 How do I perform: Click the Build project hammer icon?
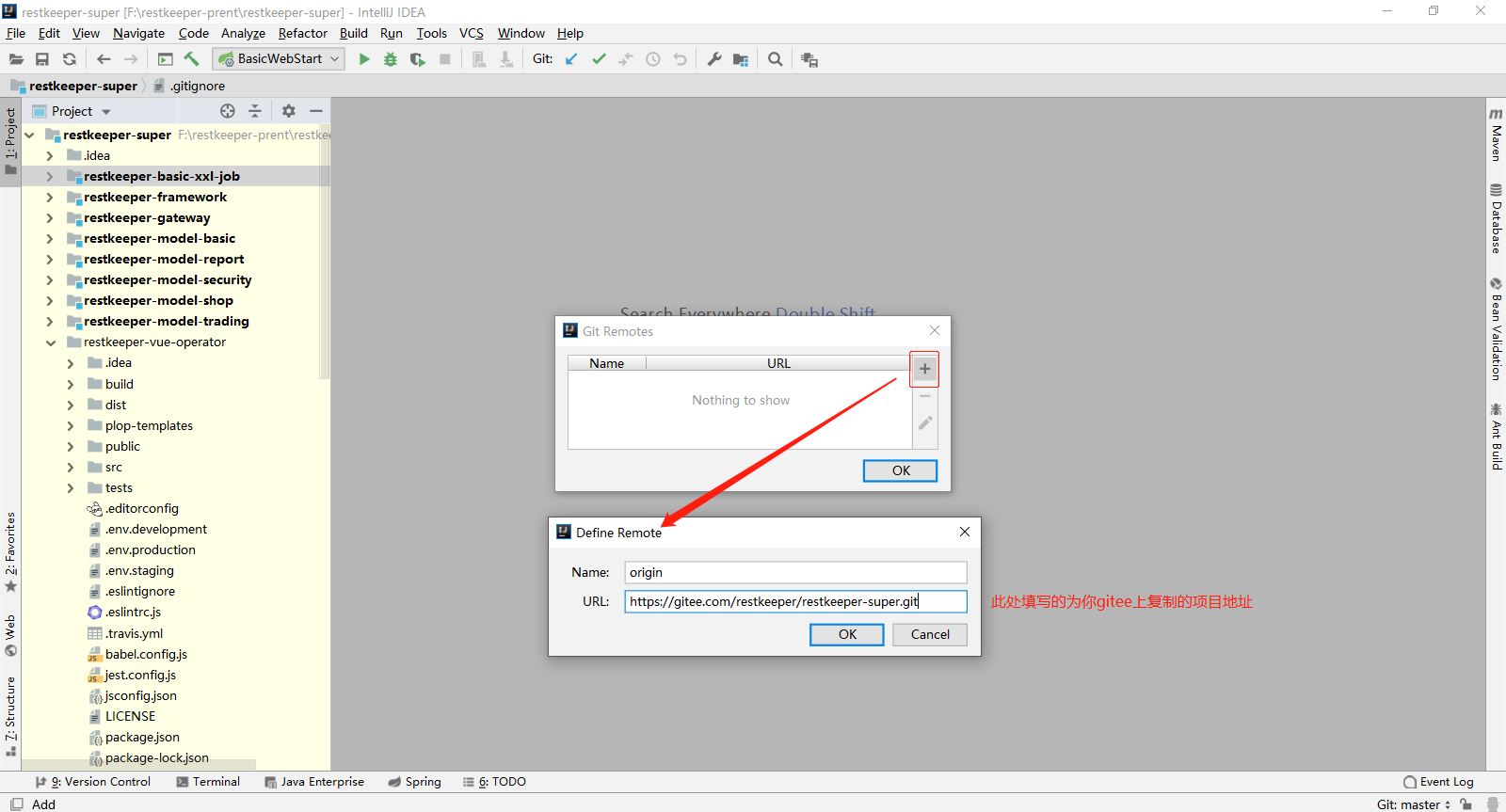click(x=192, y=59)
